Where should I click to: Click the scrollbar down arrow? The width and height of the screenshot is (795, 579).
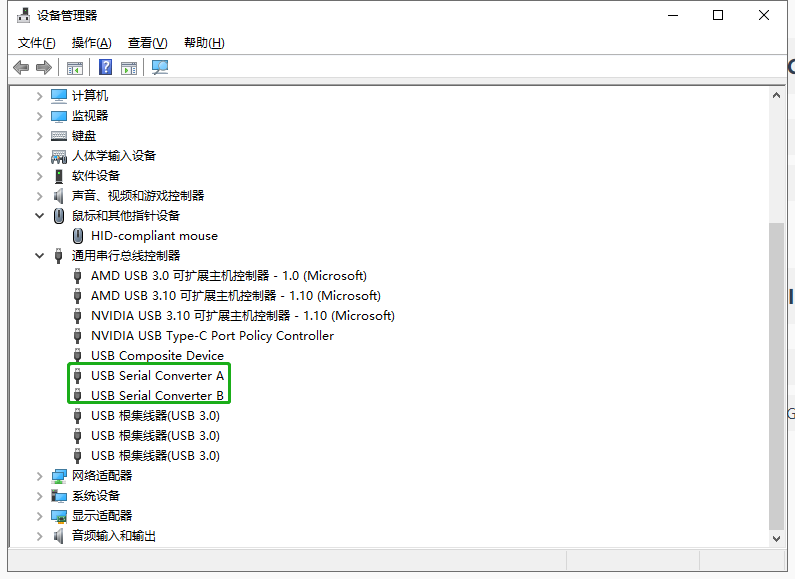click(776, 539)
